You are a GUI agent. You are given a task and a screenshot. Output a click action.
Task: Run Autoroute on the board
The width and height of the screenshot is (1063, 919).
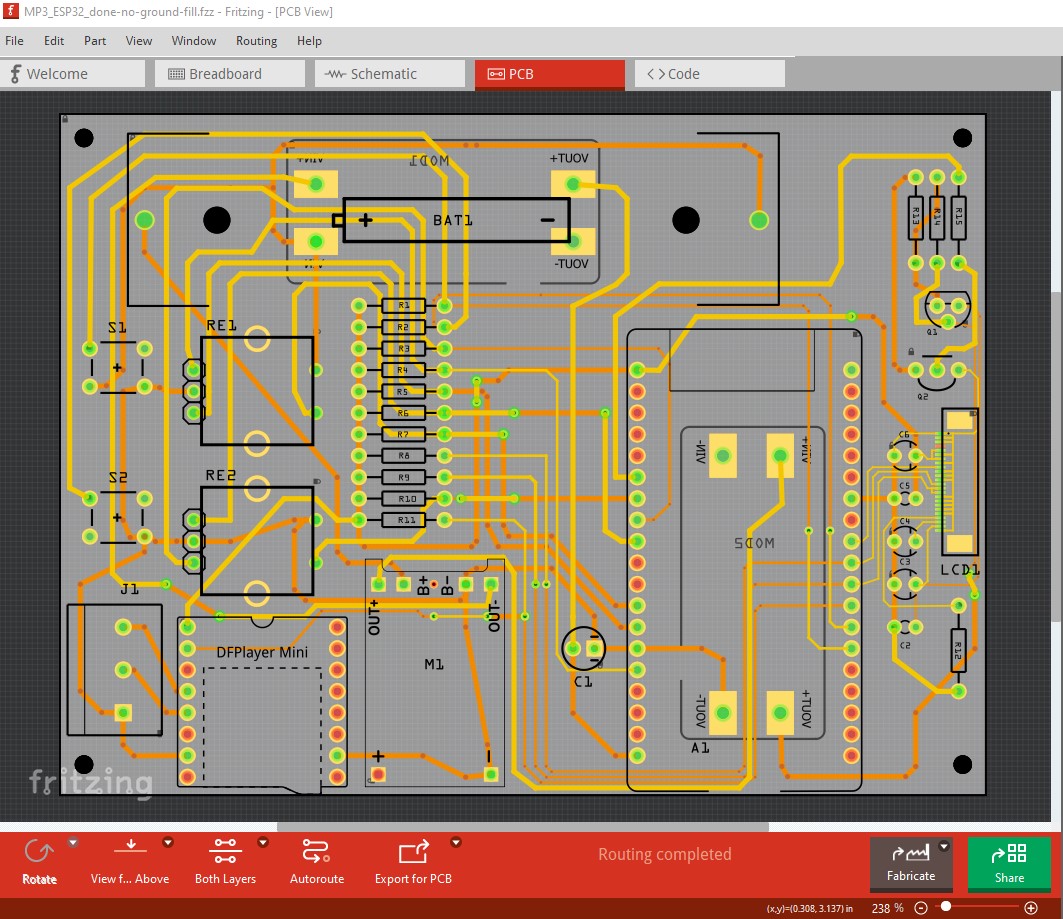(x=316, y=853)
